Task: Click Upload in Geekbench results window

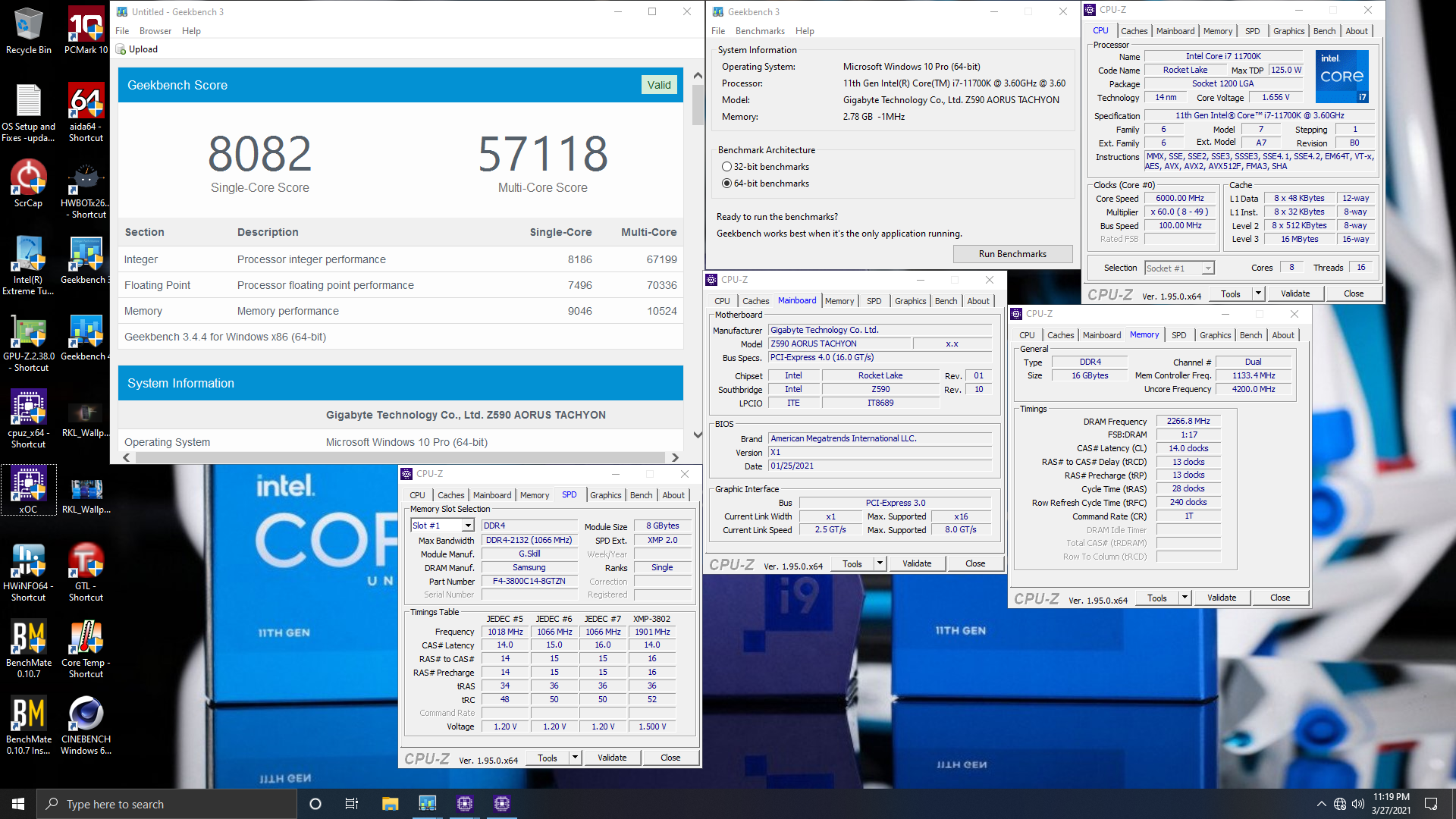Action: click(137, 49)
